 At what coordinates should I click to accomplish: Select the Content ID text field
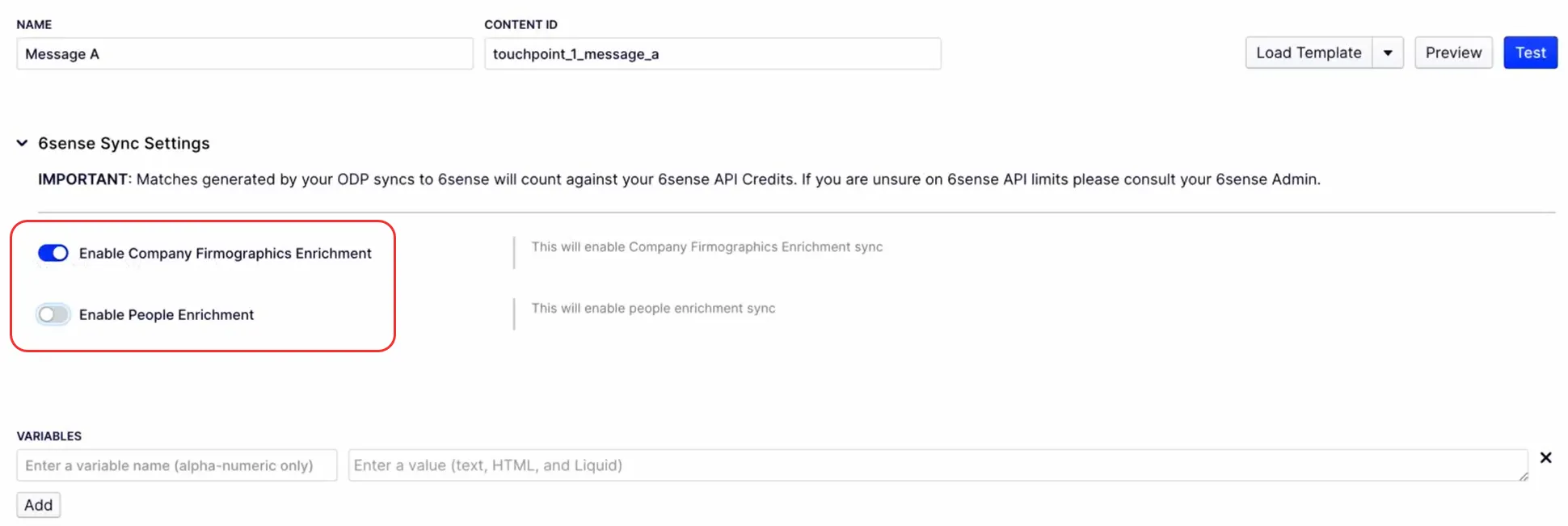pos(712,53)
